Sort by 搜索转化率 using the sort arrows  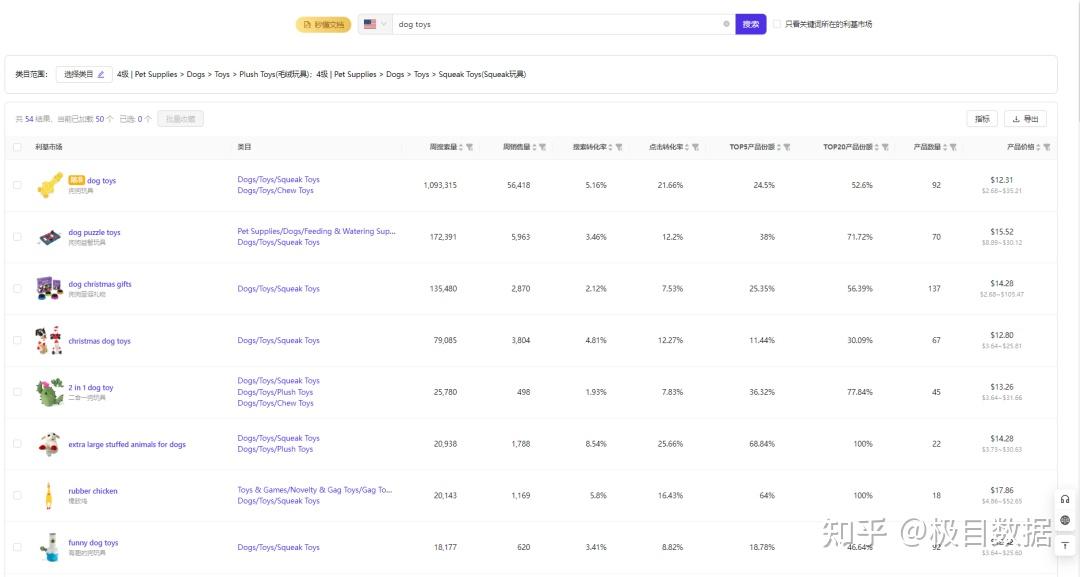609,147
